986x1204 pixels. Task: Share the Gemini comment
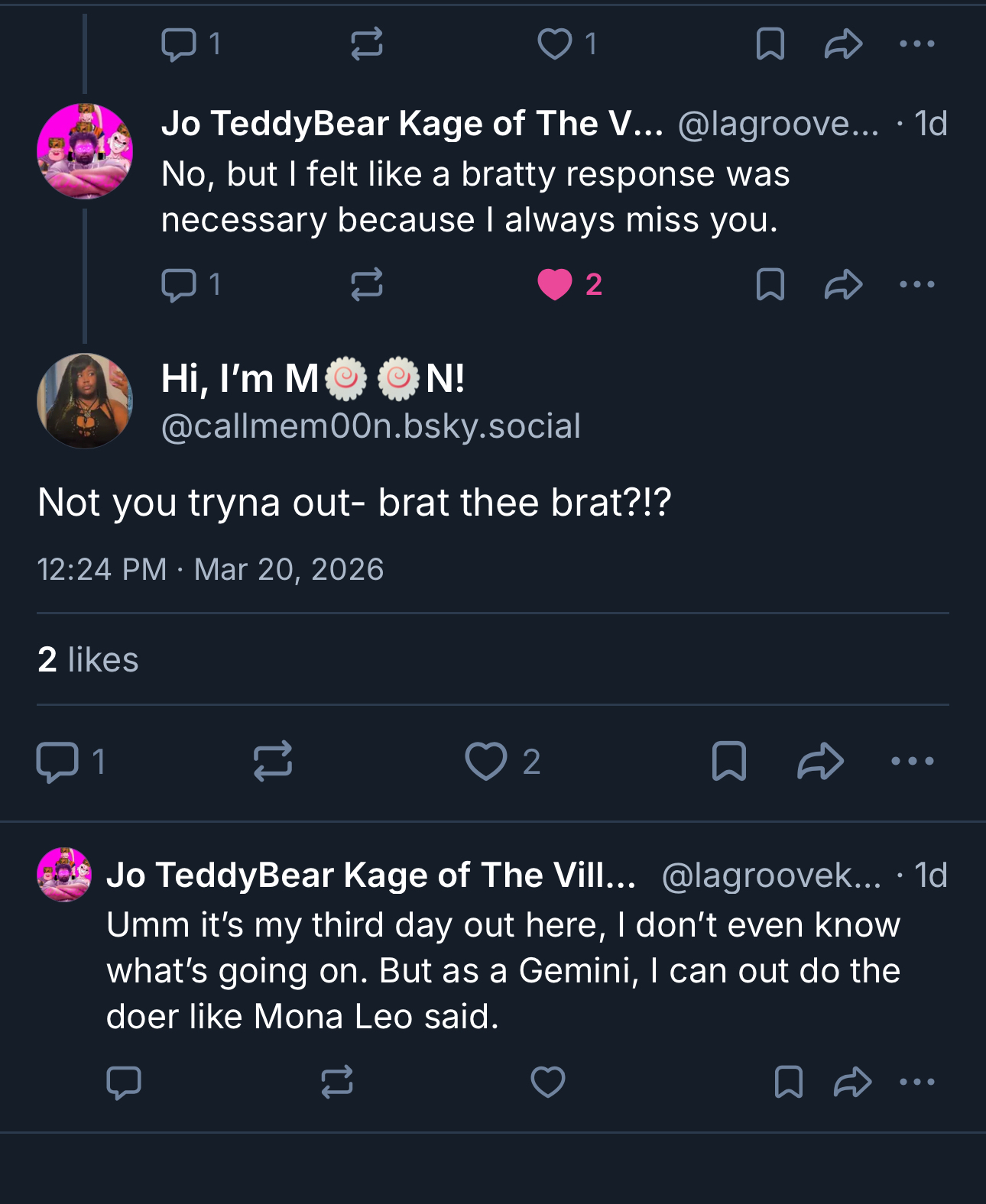pos(852,1082)
